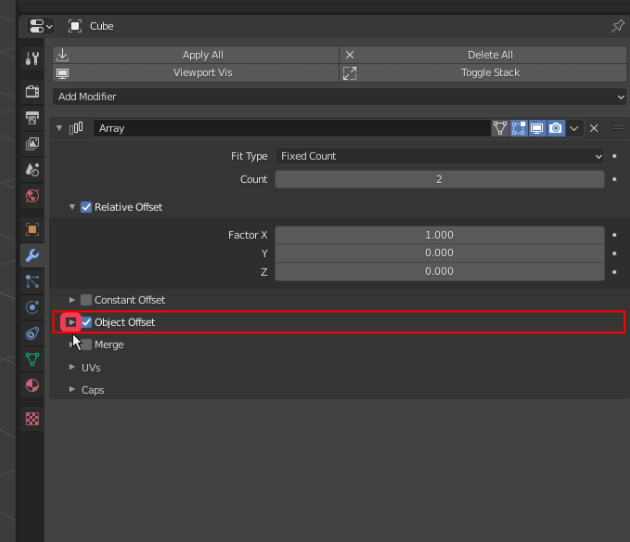Uncheck the Object Offset checkbox

point(86,322)
